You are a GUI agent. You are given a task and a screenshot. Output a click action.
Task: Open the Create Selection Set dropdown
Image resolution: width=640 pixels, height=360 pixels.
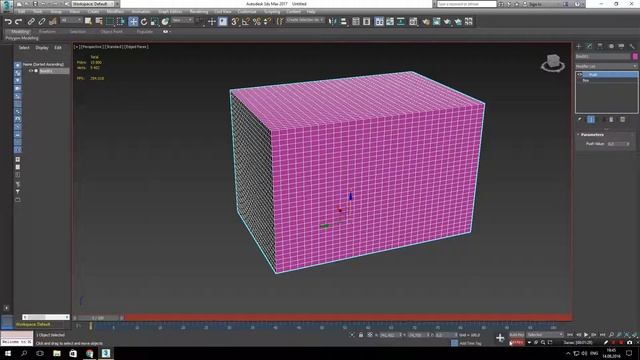pyautogui.click(x=305, y=20)
